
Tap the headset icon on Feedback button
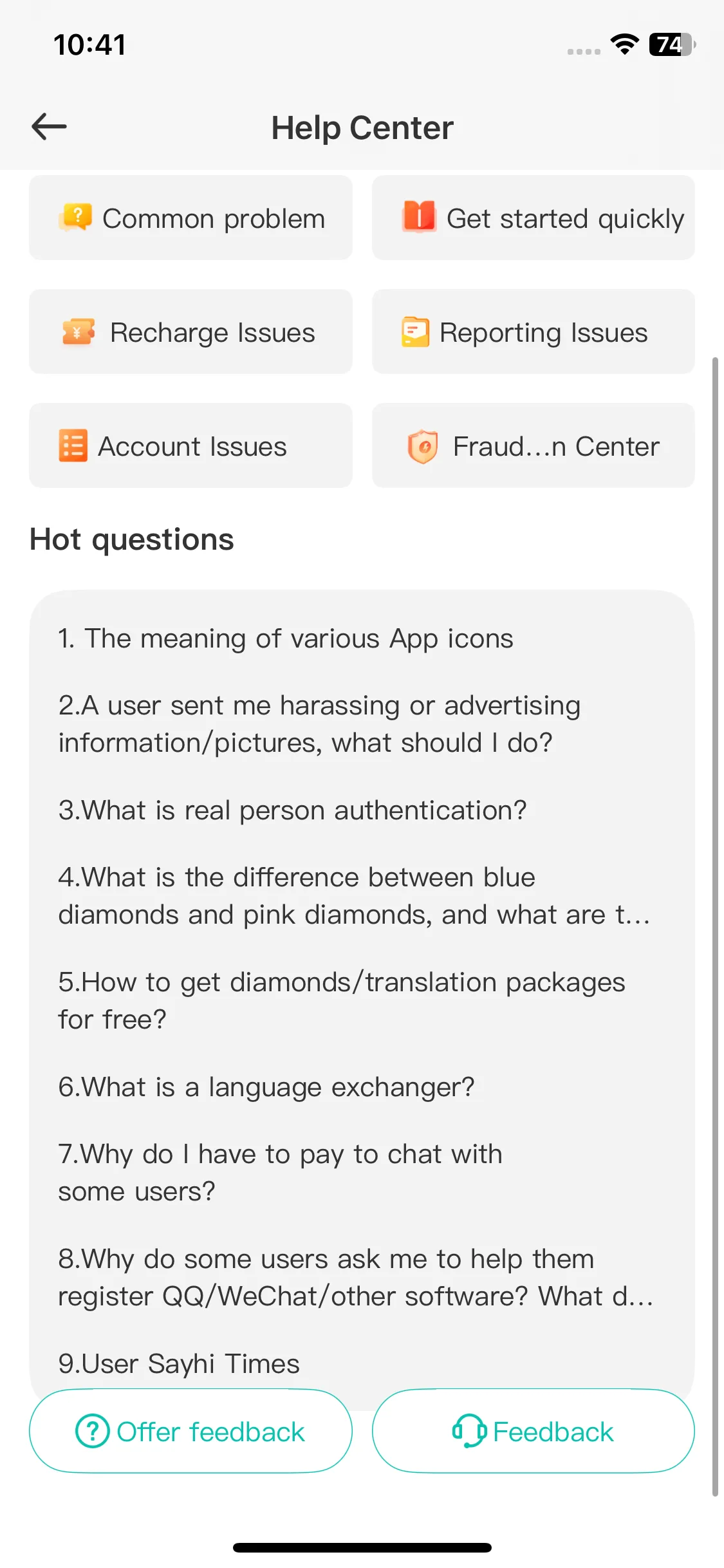469,1430
